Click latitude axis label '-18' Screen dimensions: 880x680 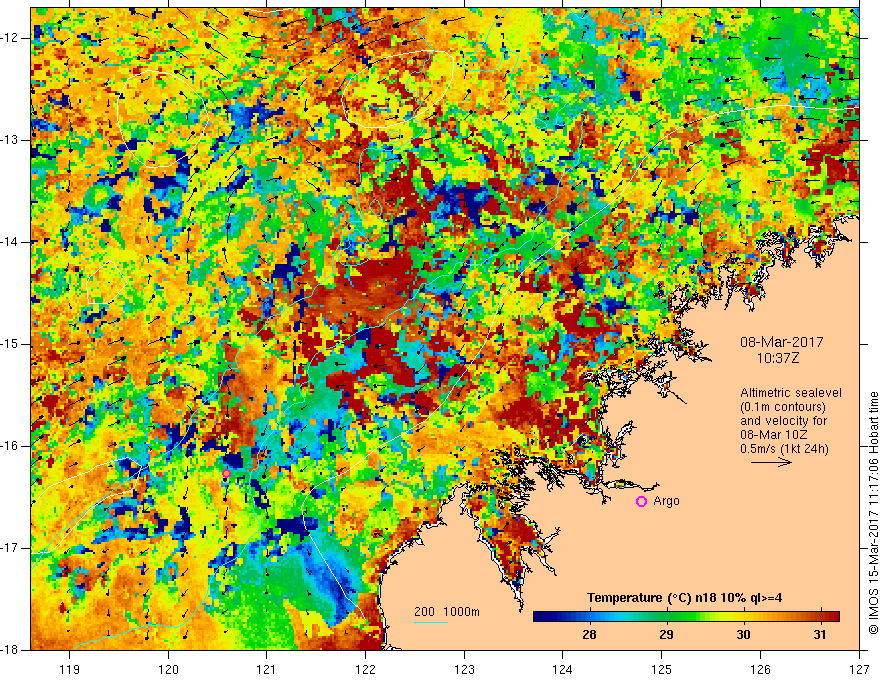click(11, 650)
